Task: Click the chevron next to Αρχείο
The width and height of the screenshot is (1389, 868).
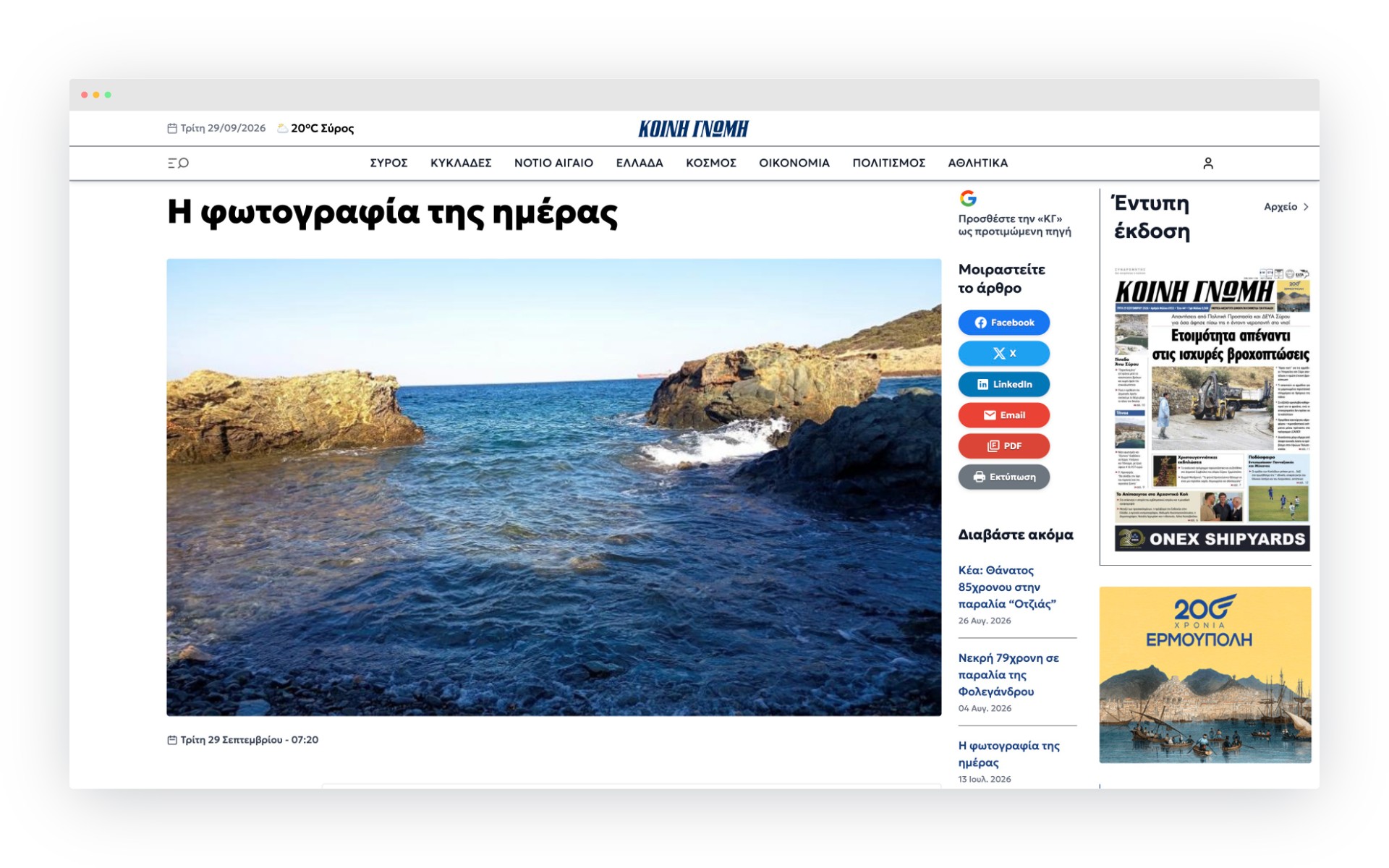Action: click(1306, 207)
